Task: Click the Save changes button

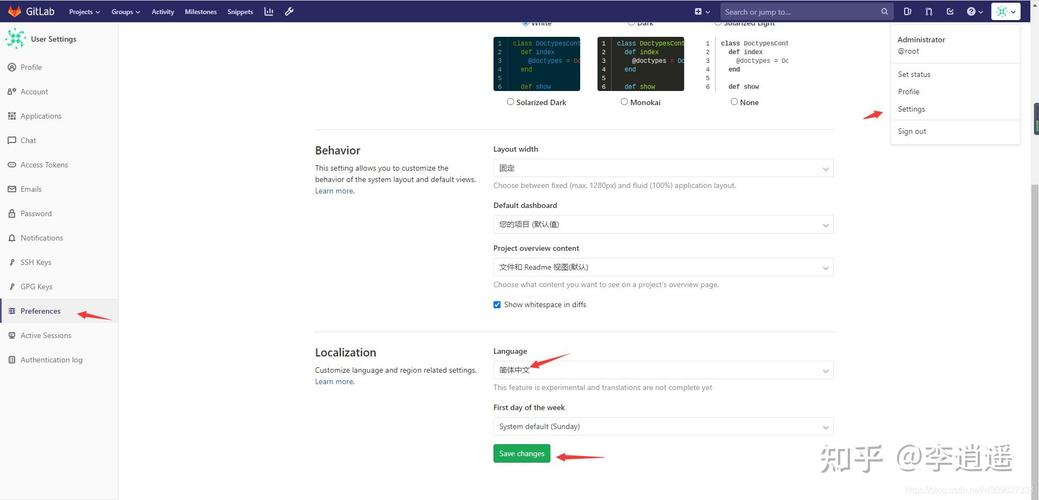Action: [522, 454]
